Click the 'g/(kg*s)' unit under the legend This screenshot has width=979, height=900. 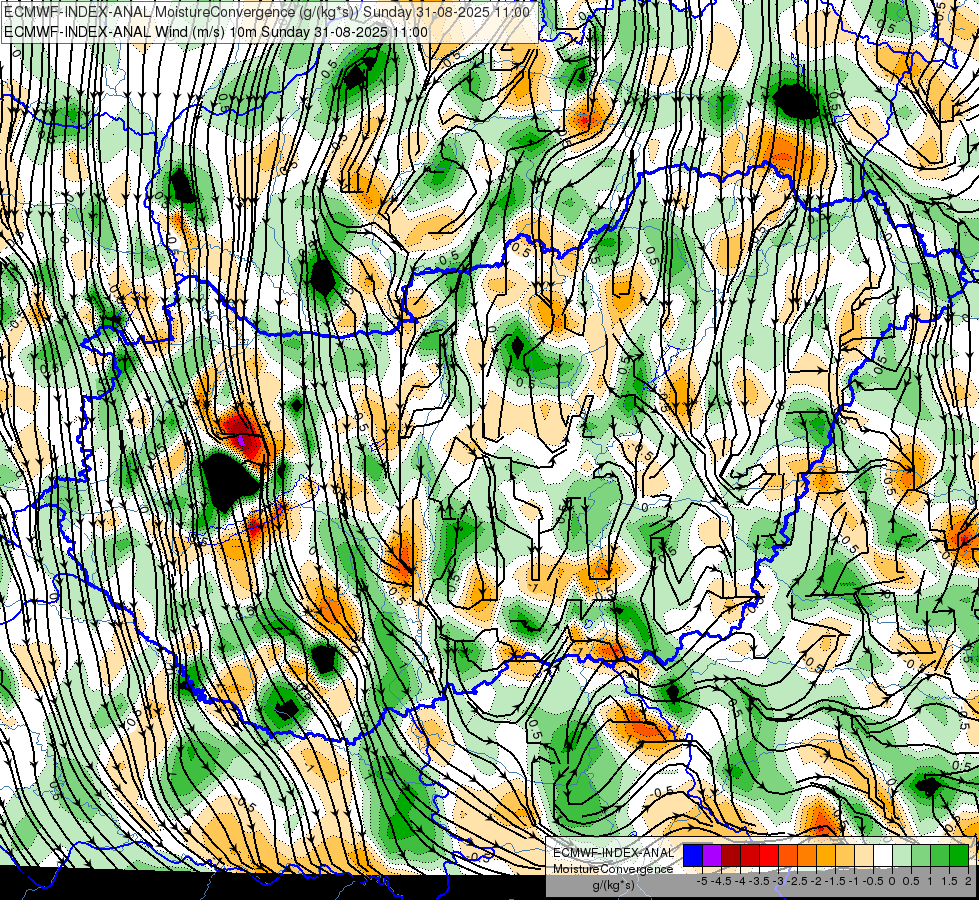coord(613,885)
